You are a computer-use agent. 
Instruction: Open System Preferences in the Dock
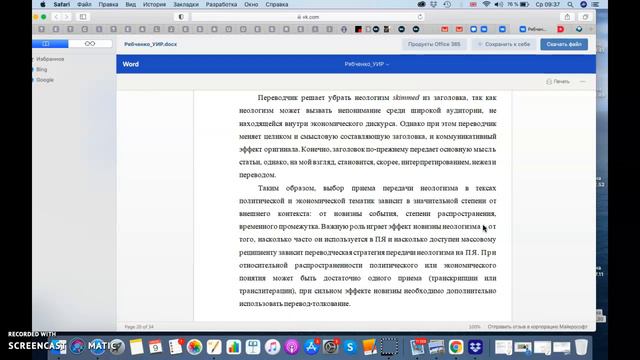[x=331, y=347]
